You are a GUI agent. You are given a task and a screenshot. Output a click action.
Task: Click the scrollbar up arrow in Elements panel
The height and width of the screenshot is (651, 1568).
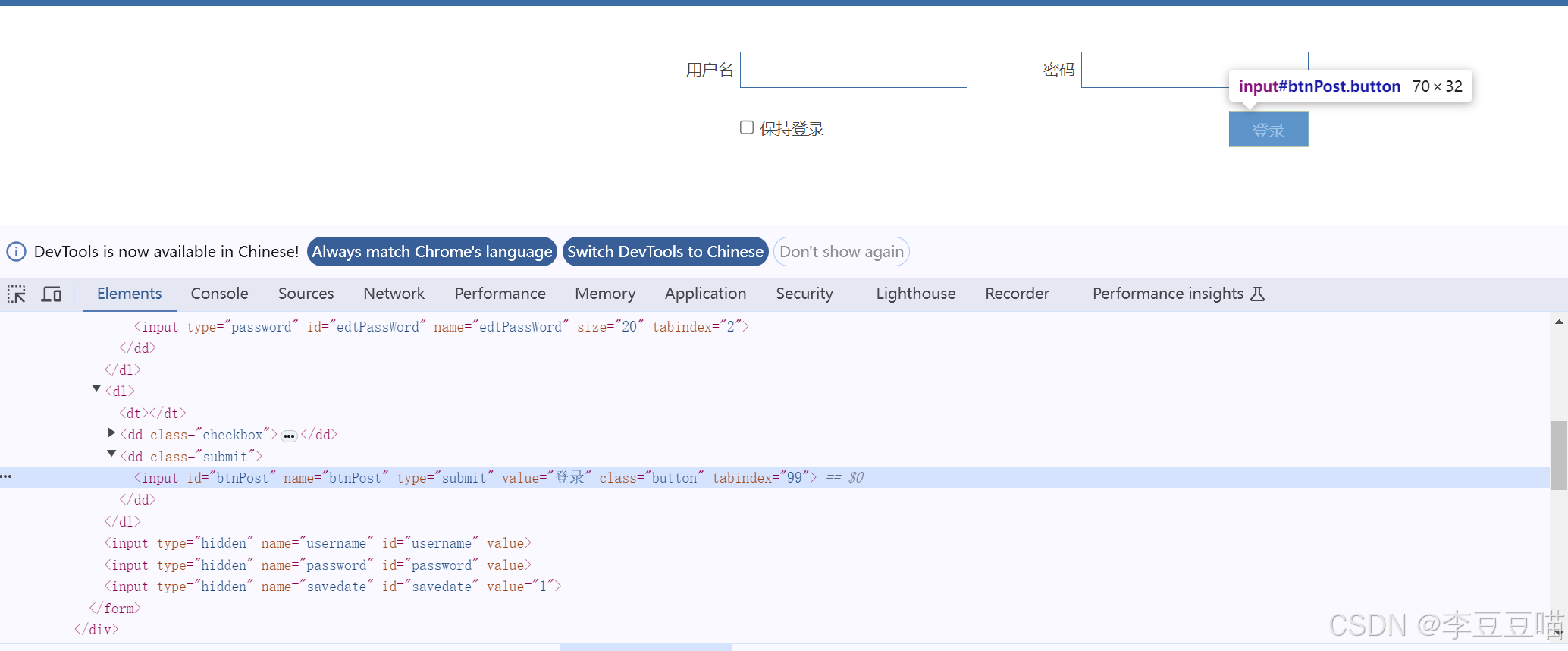click(x=1559, y=322)
